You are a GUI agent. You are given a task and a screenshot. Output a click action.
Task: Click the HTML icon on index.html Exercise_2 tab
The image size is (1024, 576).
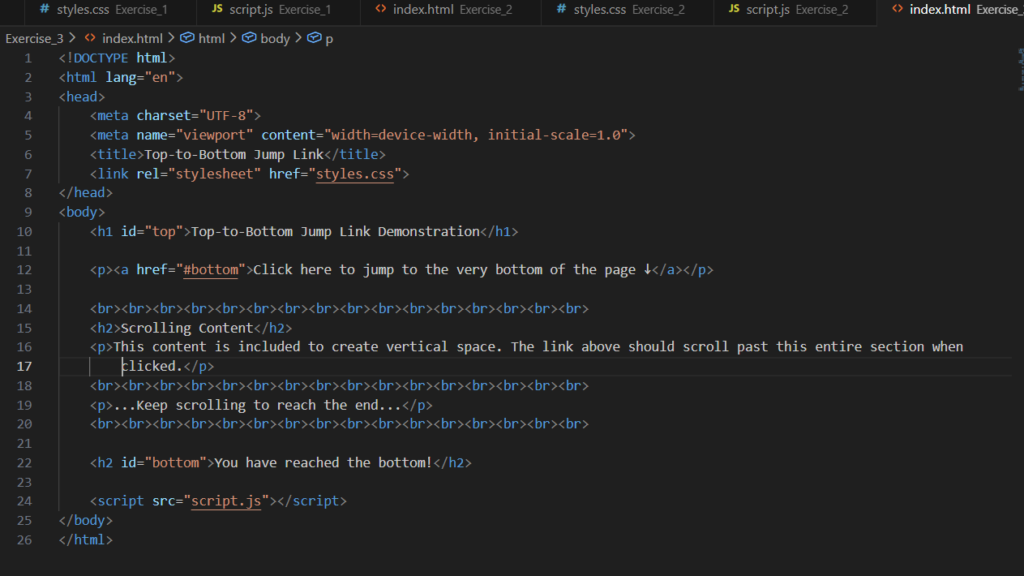(380, 9)
